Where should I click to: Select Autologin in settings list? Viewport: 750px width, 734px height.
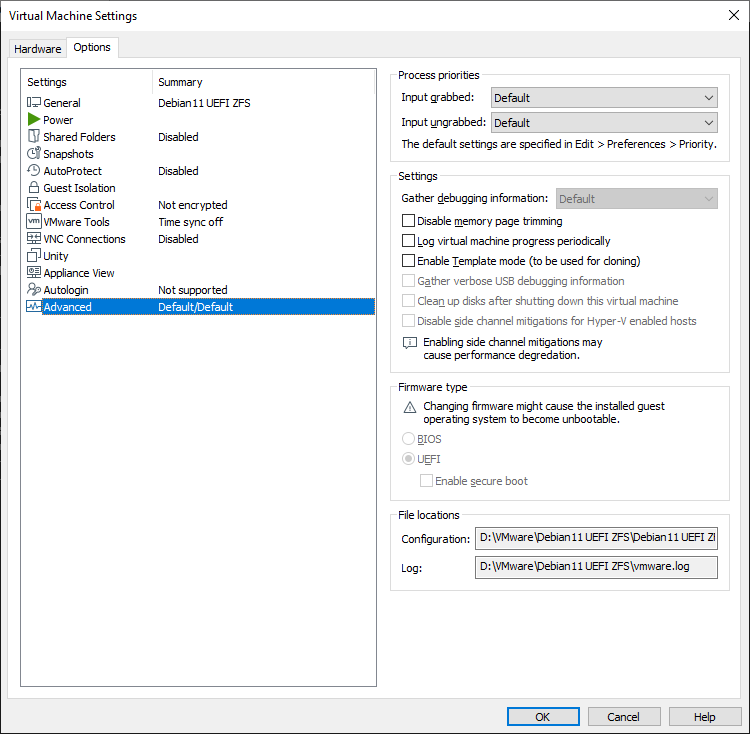click(66, 290)
